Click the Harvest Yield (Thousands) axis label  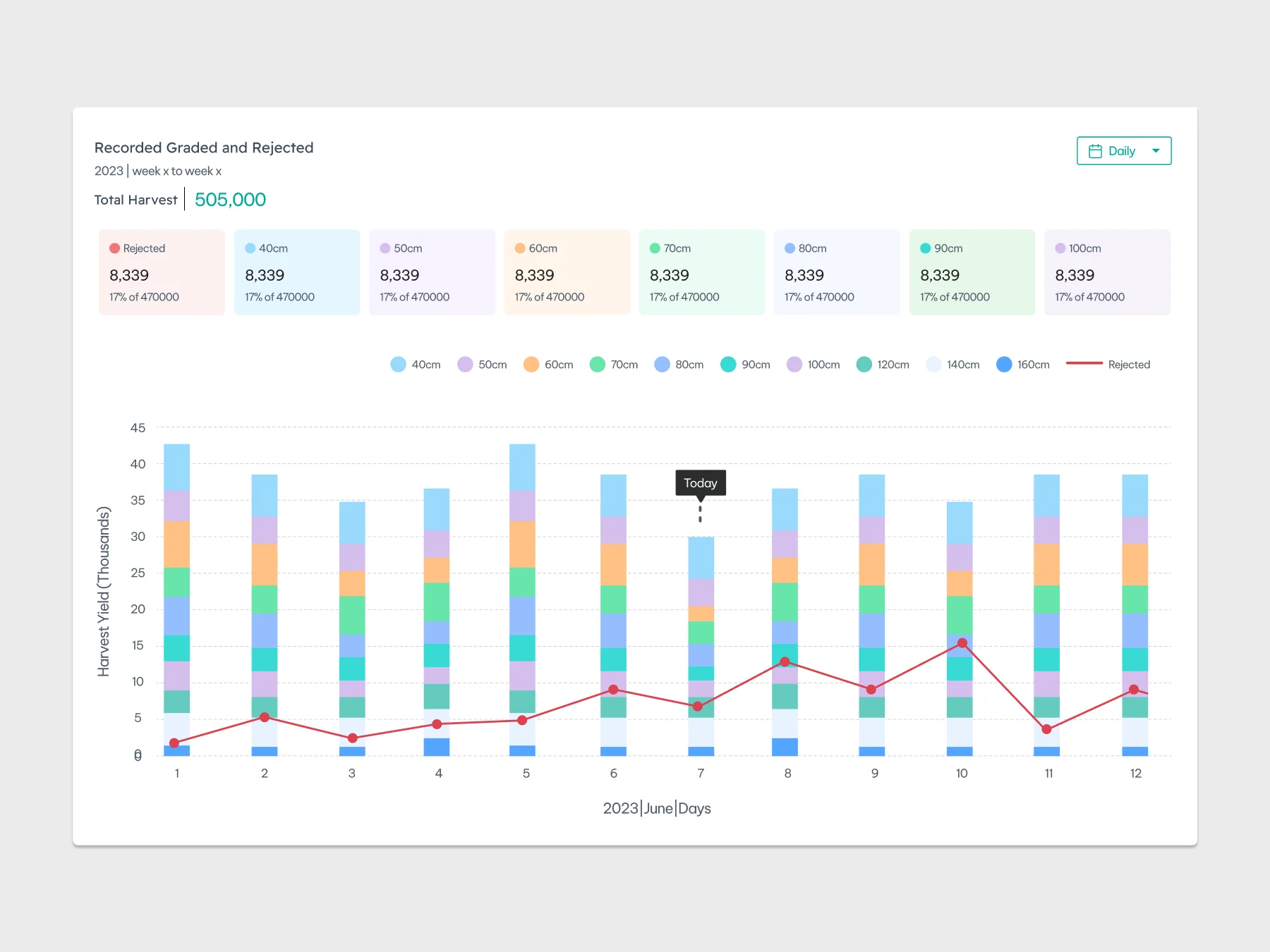[x=104, y=592]
